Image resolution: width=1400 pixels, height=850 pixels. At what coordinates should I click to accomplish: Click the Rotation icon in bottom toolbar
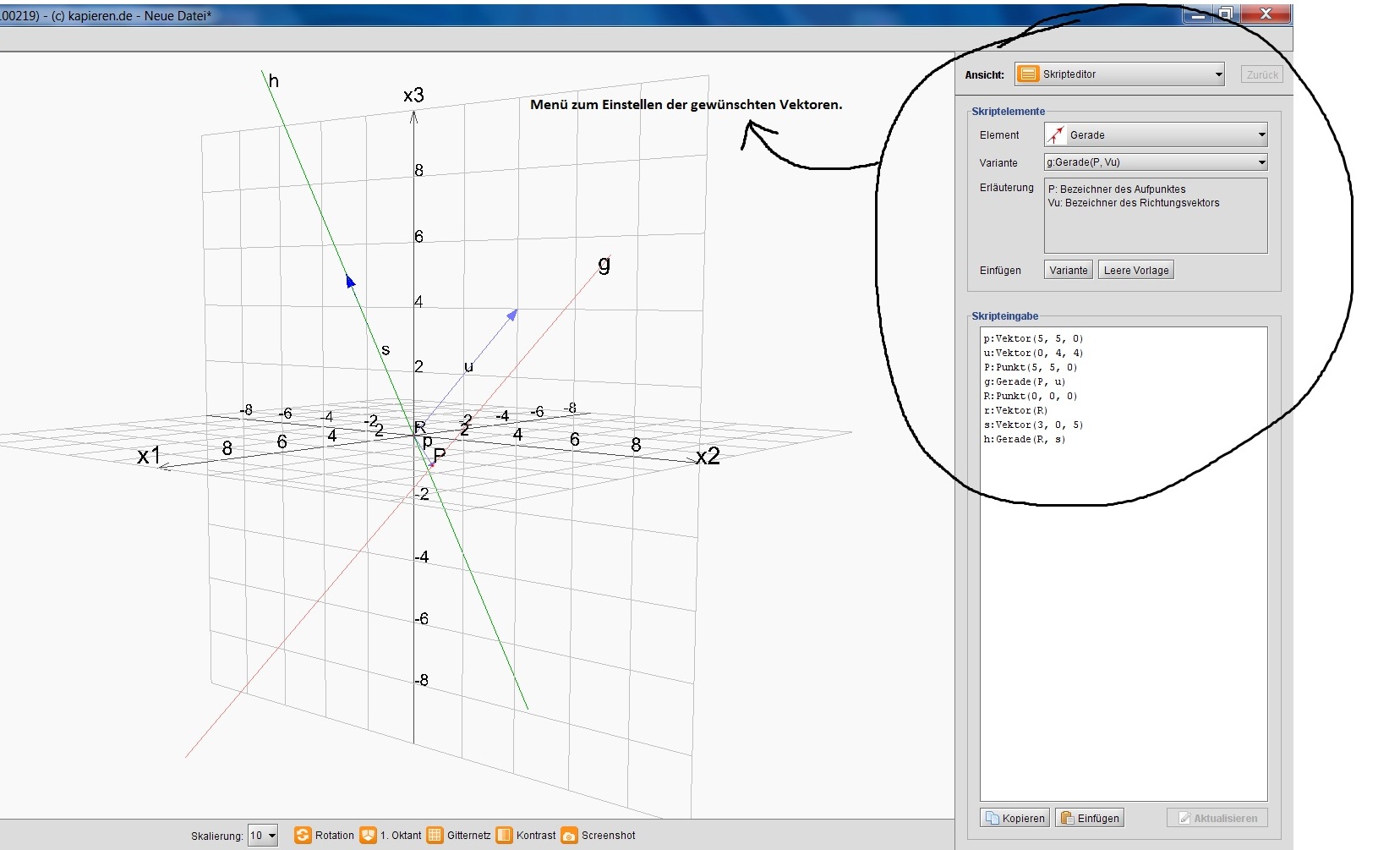pyautogui.click(x=302, y=835)
